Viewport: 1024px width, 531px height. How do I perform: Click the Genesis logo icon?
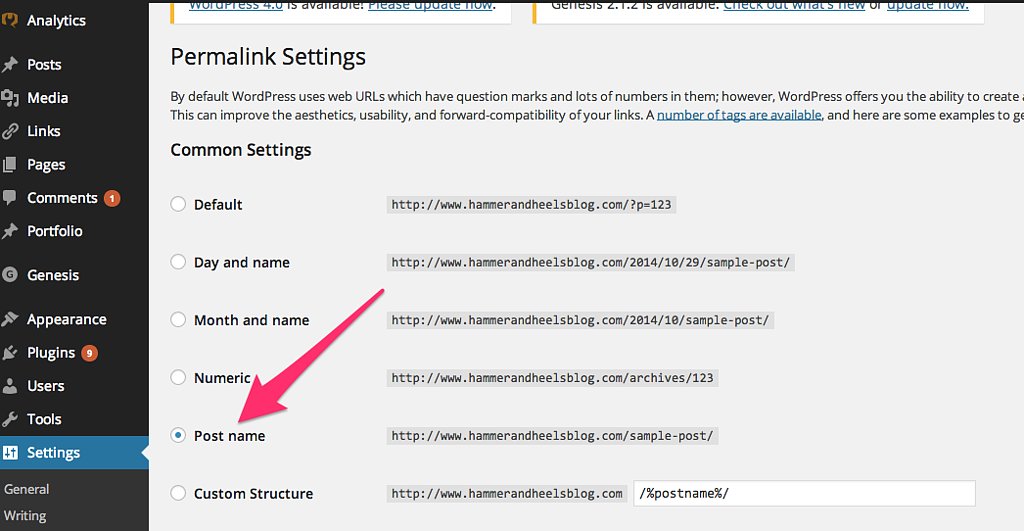[9, 275]
